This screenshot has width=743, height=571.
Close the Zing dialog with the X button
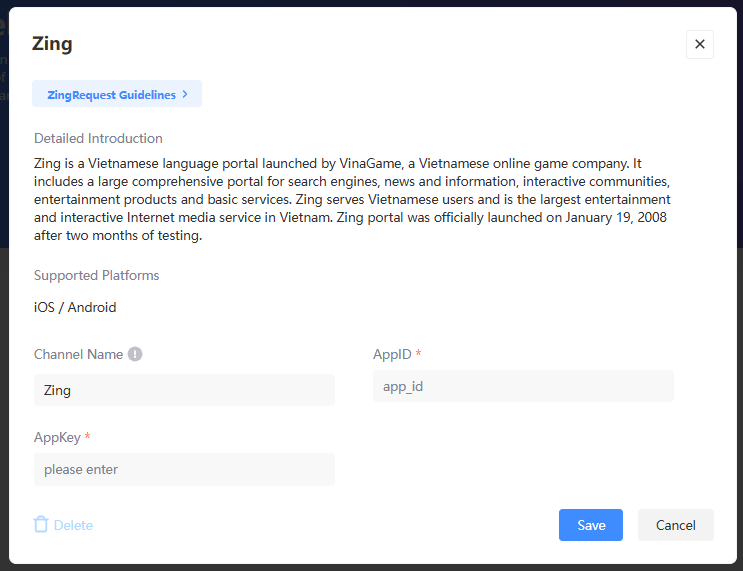(699, 44)
